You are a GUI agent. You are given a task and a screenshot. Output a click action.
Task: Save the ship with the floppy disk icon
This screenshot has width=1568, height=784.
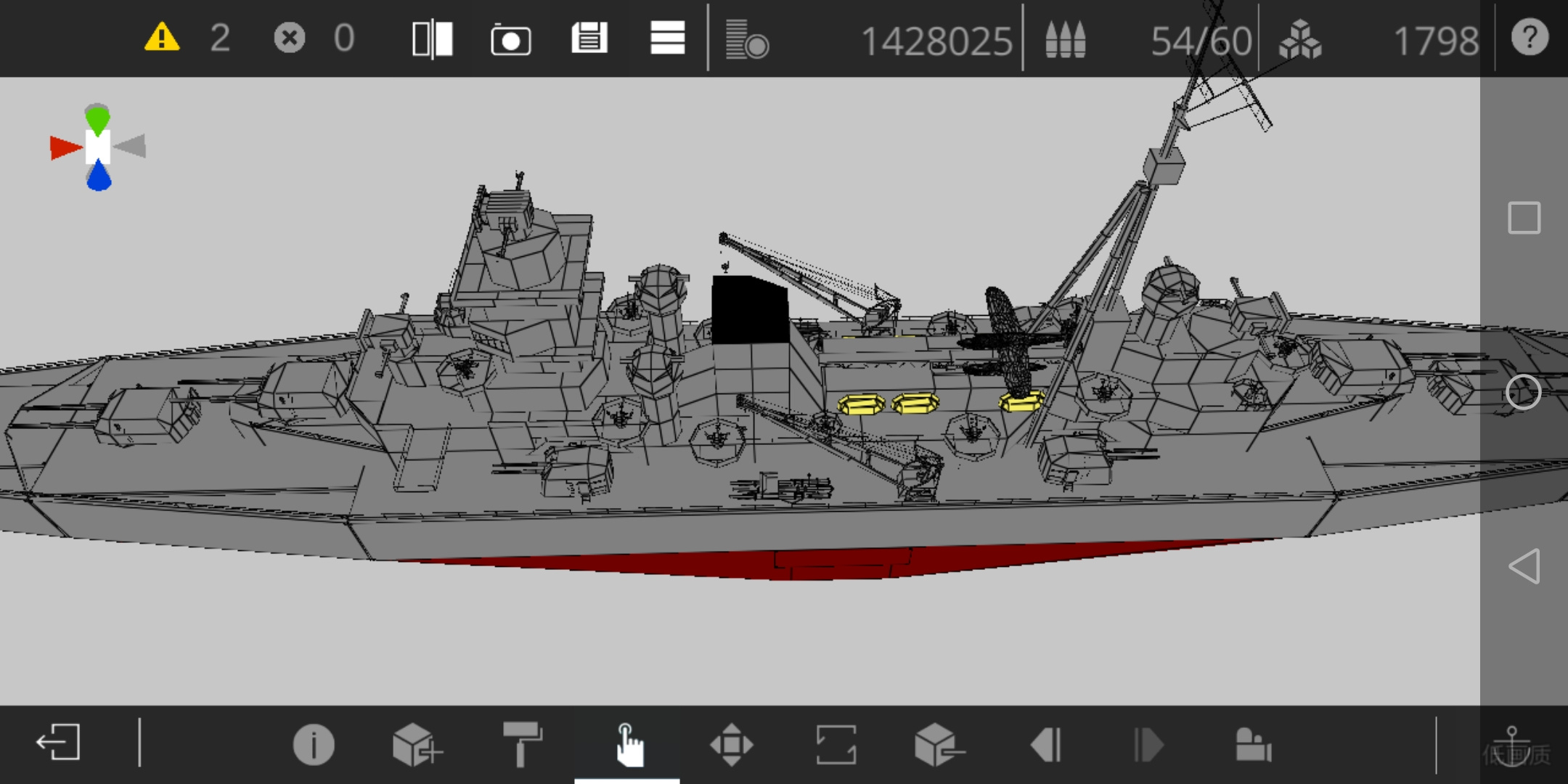click(589, 38)
